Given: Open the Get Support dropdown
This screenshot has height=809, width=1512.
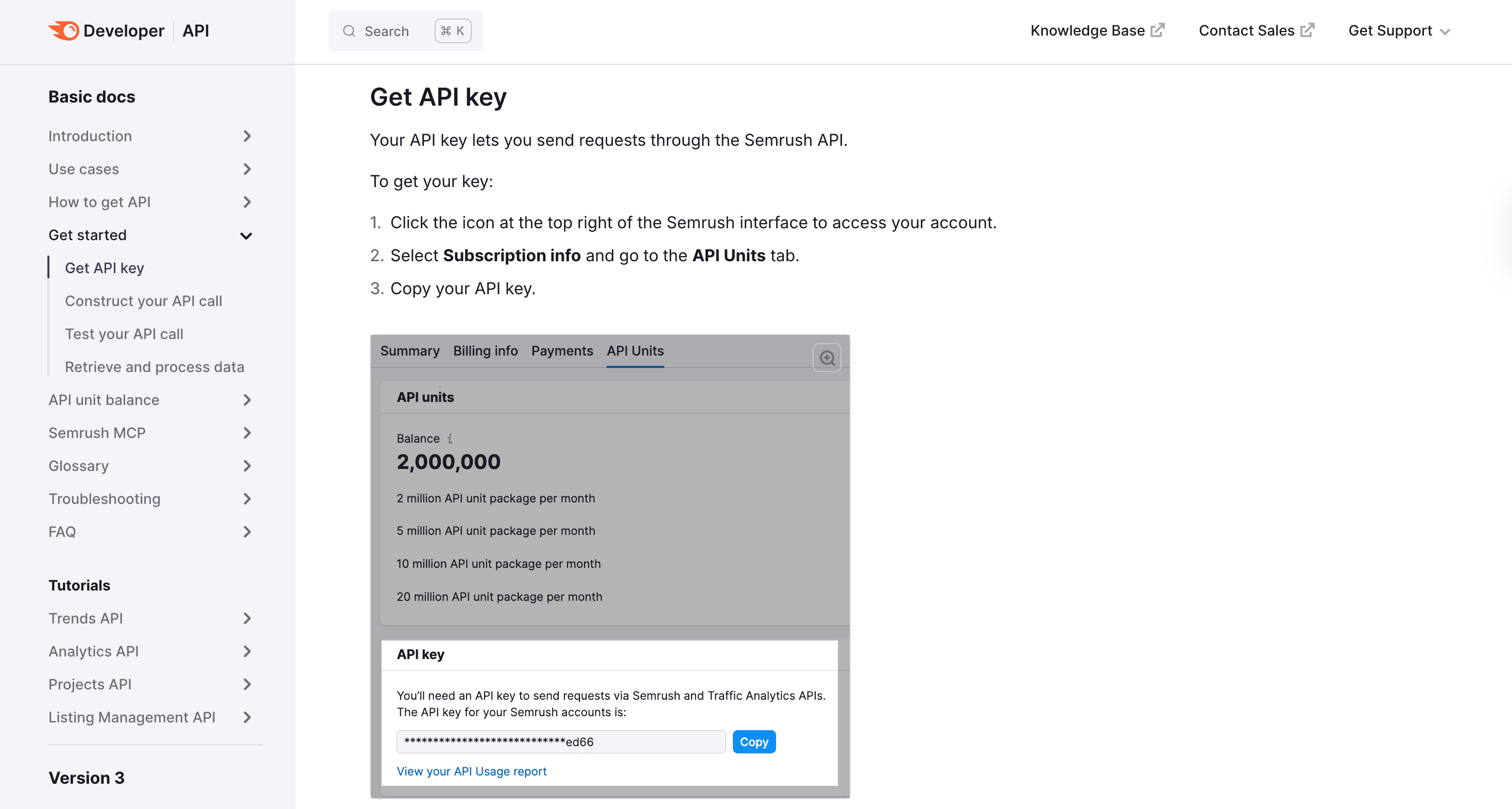Looking at the screenshot, I should click(1399, 30).
